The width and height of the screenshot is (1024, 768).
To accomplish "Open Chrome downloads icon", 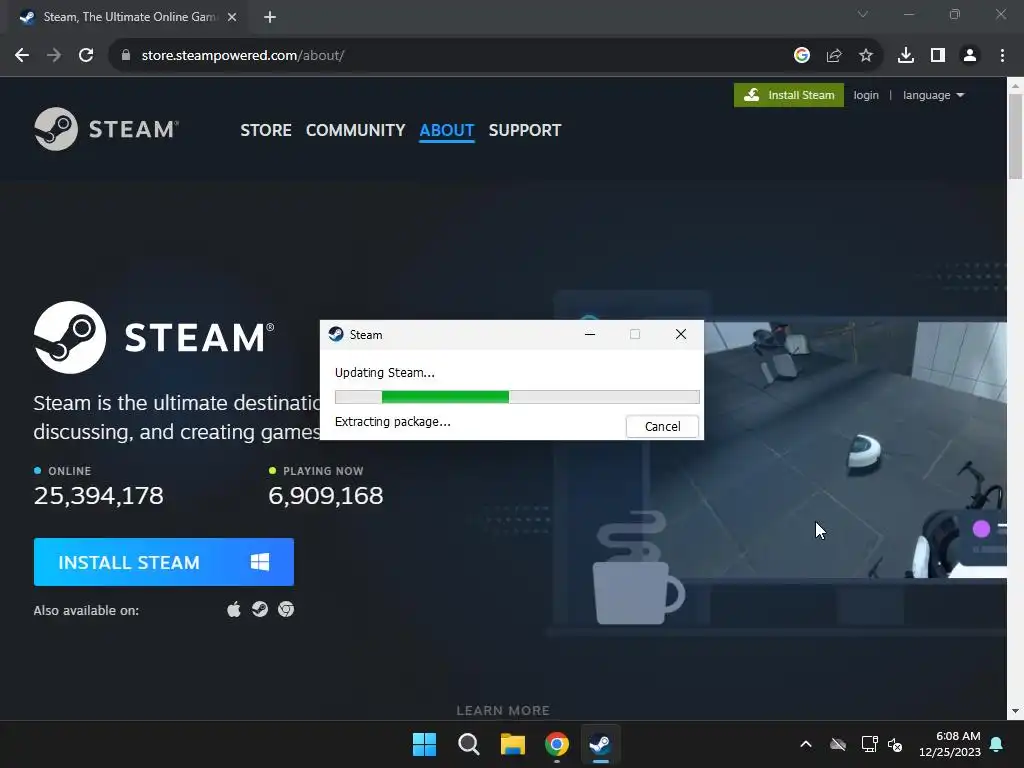I will click(x=906, y=56).
